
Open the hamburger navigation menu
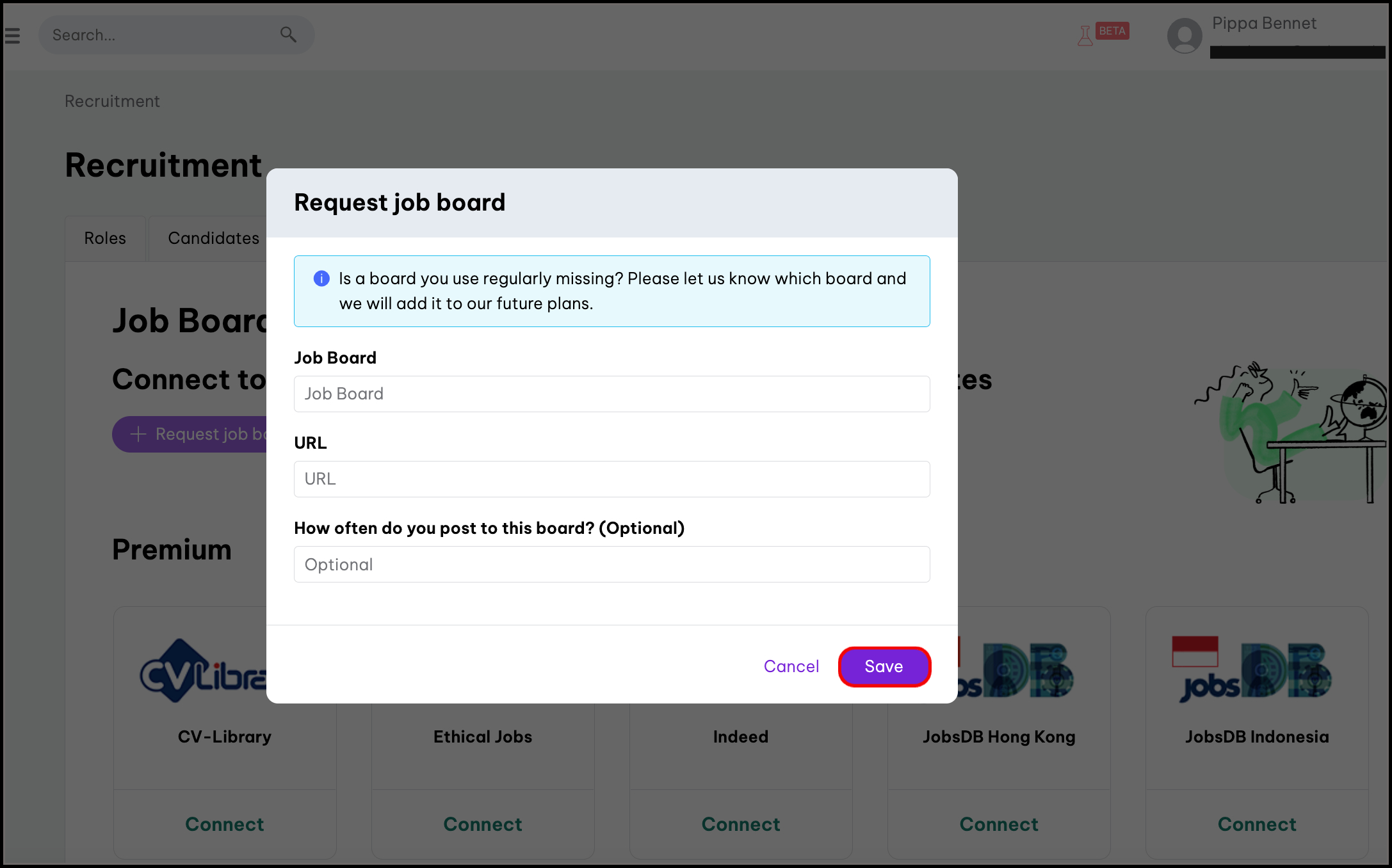pos(13,36)
